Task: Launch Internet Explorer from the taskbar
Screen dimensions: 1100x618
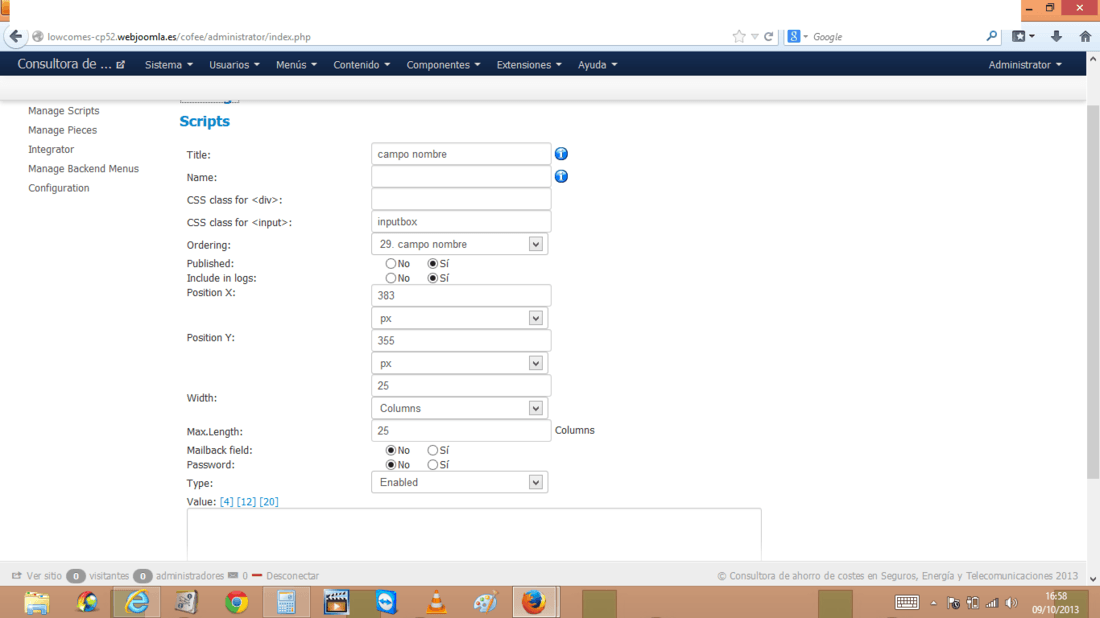Action: pos(136,603)
